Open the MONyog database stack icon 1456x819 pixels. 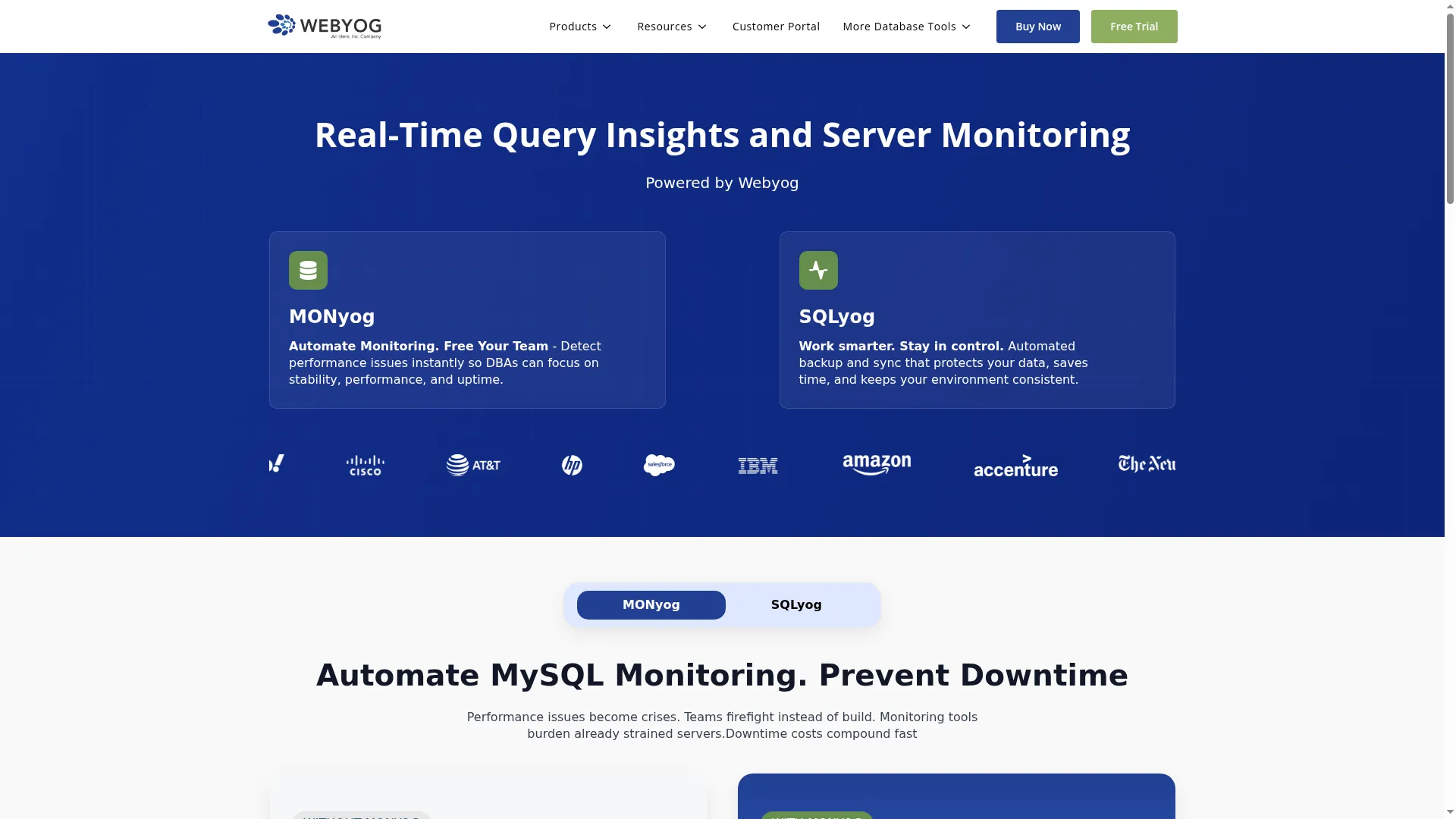click(308, 270)
